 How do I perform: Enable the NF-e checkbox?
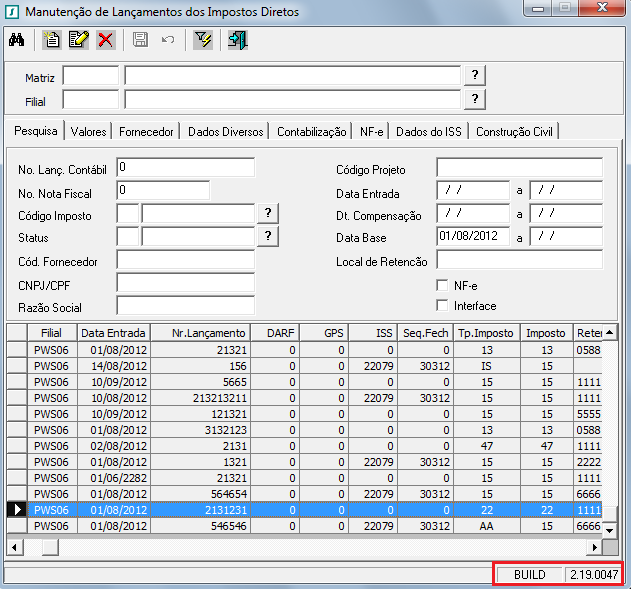click(443, 285)
